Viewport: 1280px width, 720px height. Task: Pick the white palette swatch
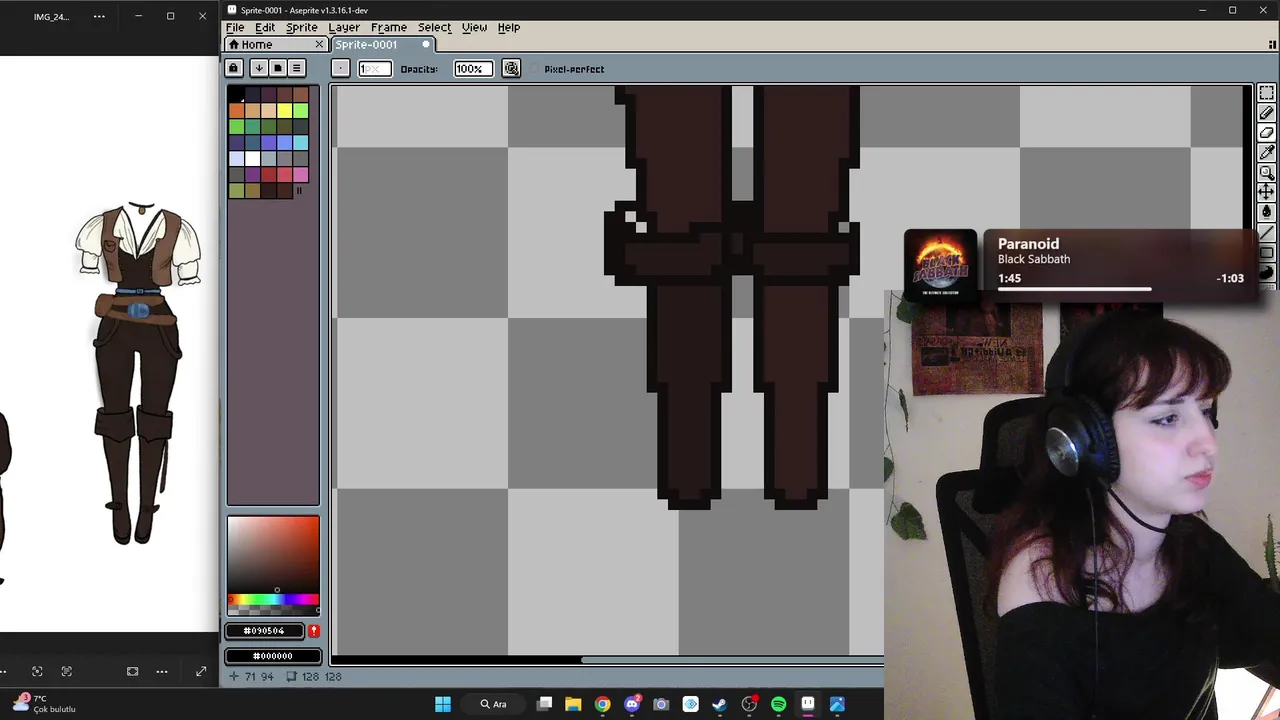253,158
